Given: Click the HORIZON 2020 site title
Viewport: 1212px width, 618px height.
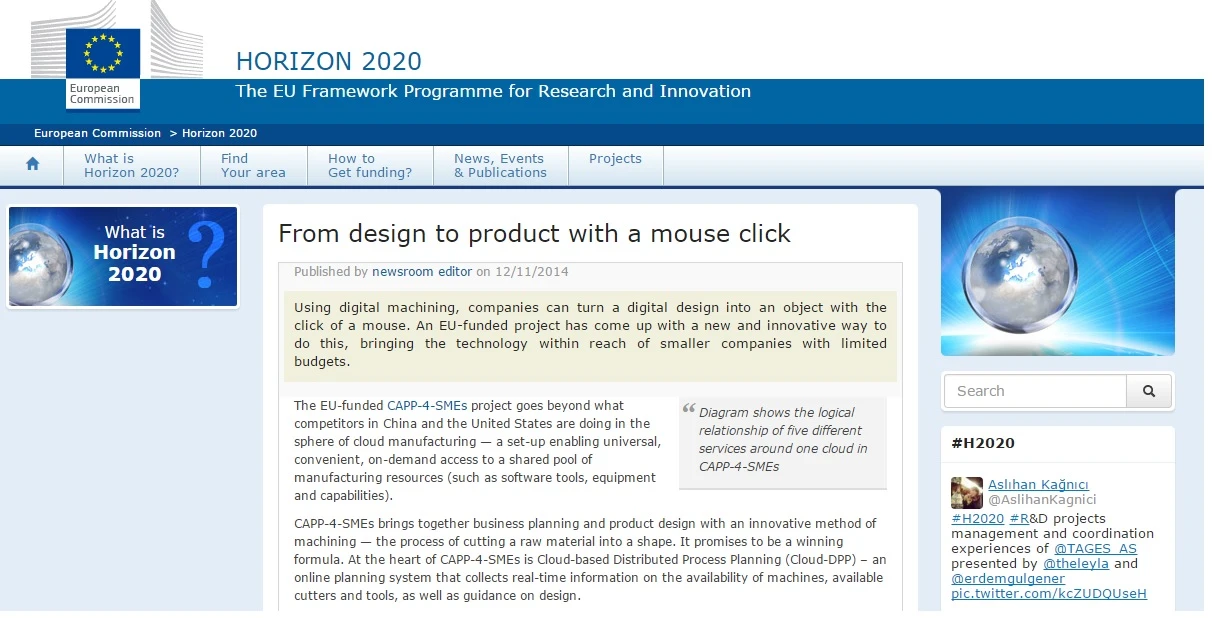Looking at the screenshot, I should [329, 61].
